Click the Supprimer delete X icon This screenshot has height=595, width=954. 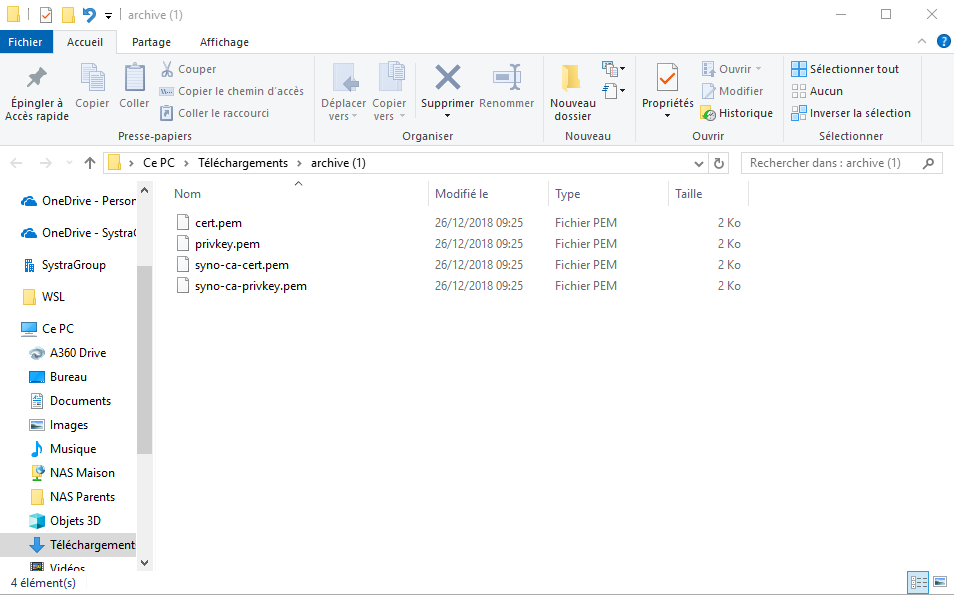click(447, 78)
